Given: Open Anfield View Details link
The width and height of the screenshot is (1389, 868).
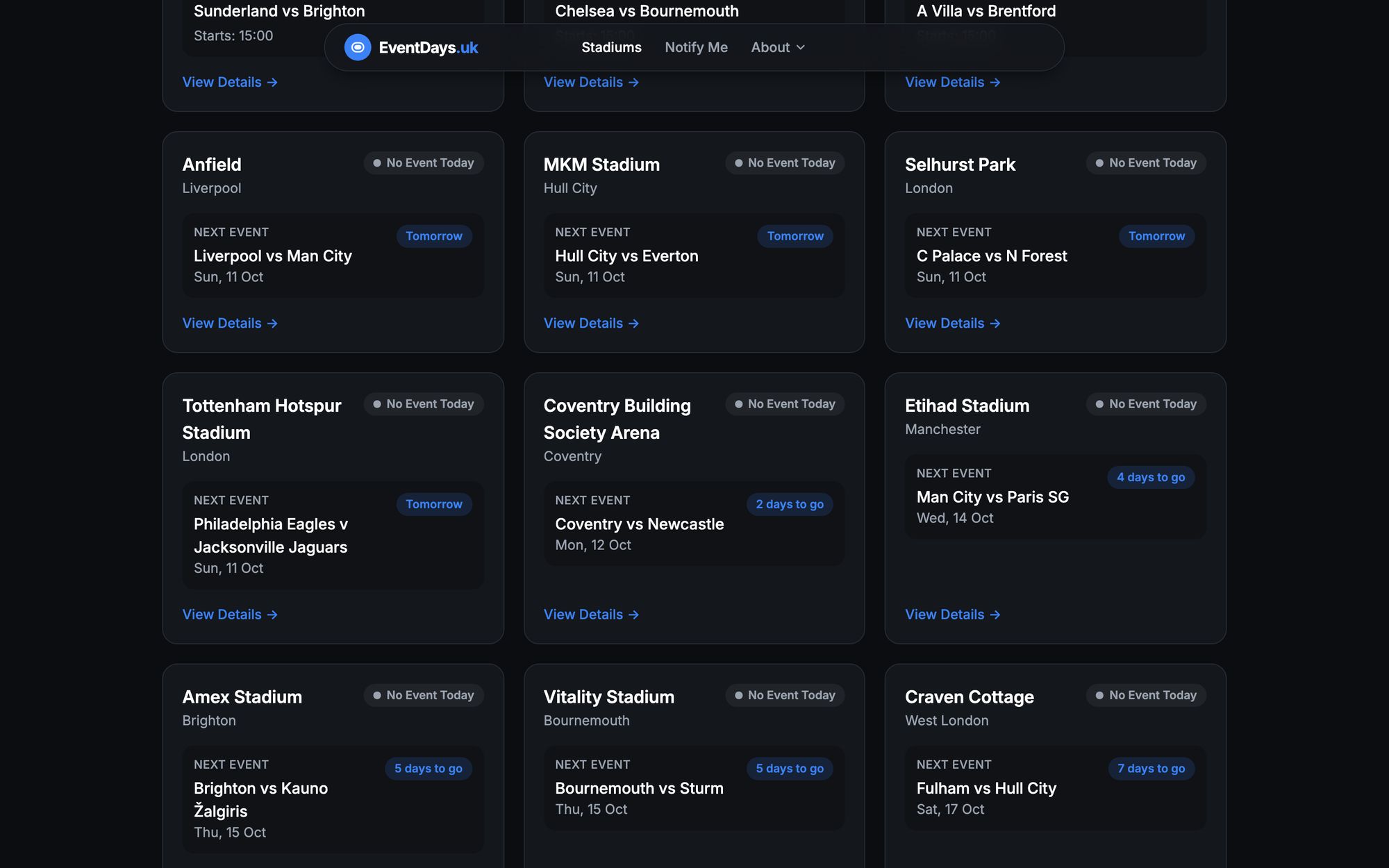Looking at the screenshot, I should 230,323.
